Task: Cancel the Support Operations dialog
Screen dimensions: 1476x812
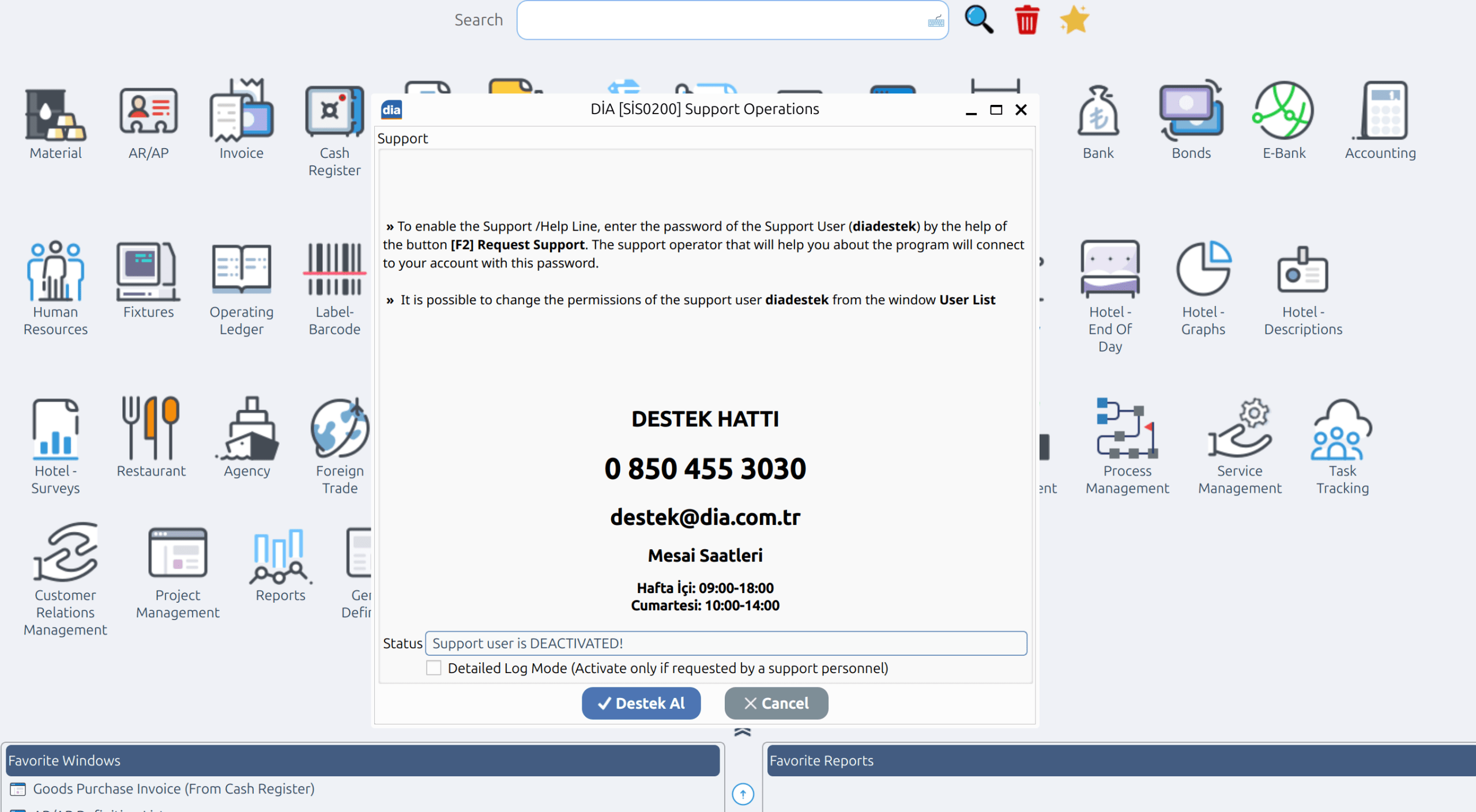Action: pos(776,703)
